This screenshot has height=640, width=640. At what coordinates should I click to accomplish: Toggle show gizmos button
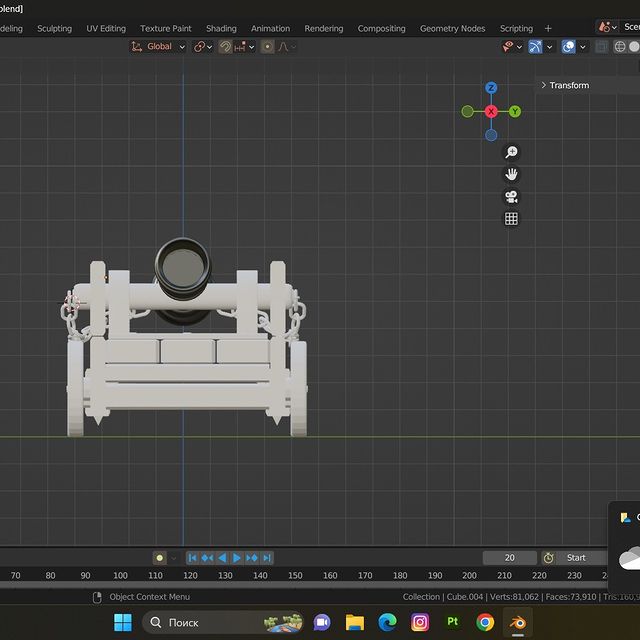click(535, 47)
